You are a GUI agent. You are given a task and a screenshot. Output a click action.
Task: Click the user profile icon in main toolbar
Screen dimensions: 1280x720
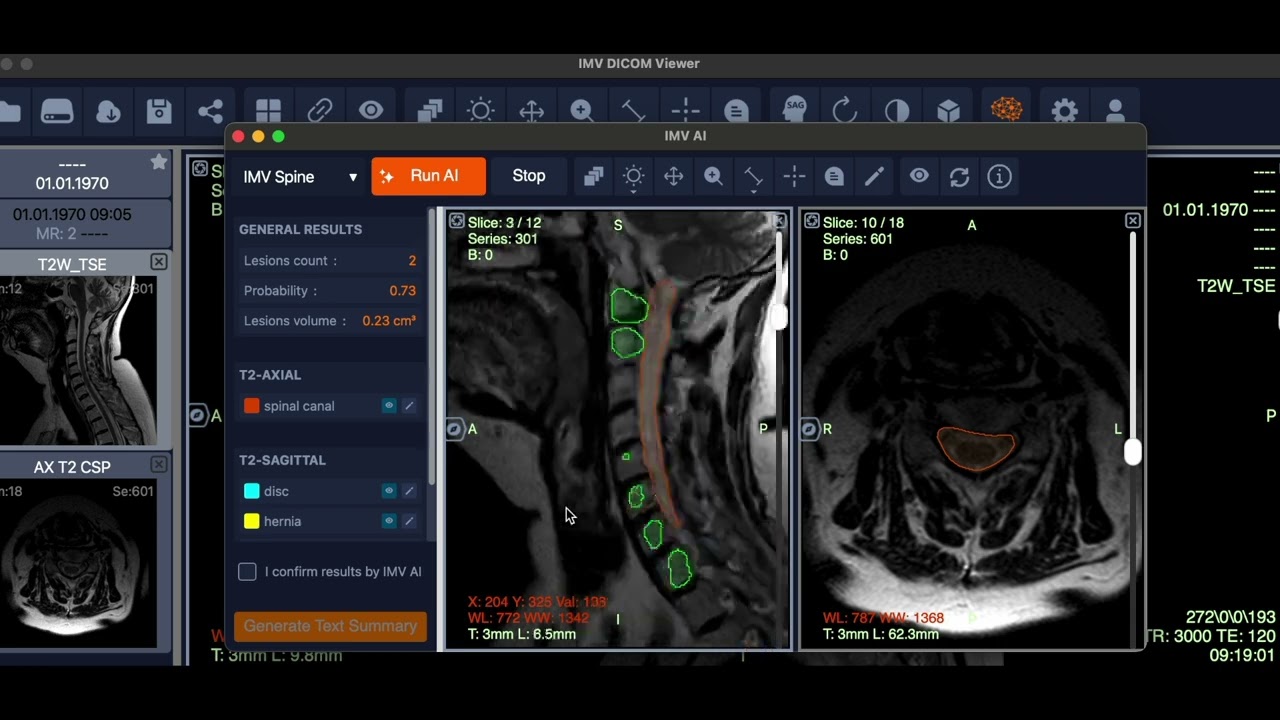point(1115,111)
